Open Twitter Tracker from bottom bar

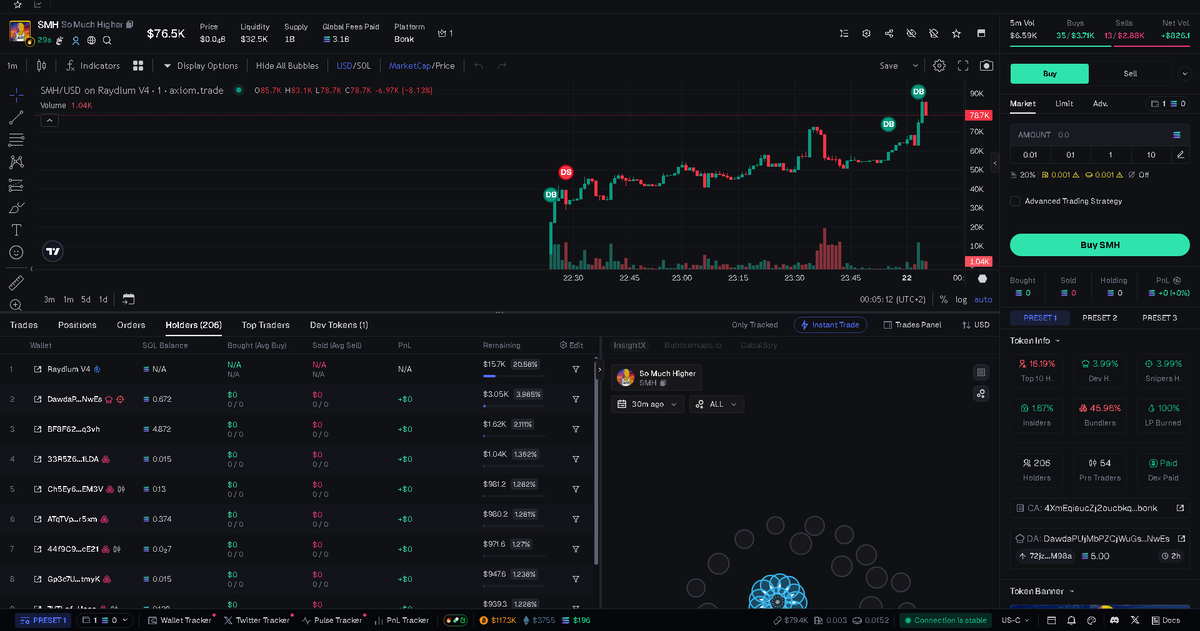pos(256,620)
